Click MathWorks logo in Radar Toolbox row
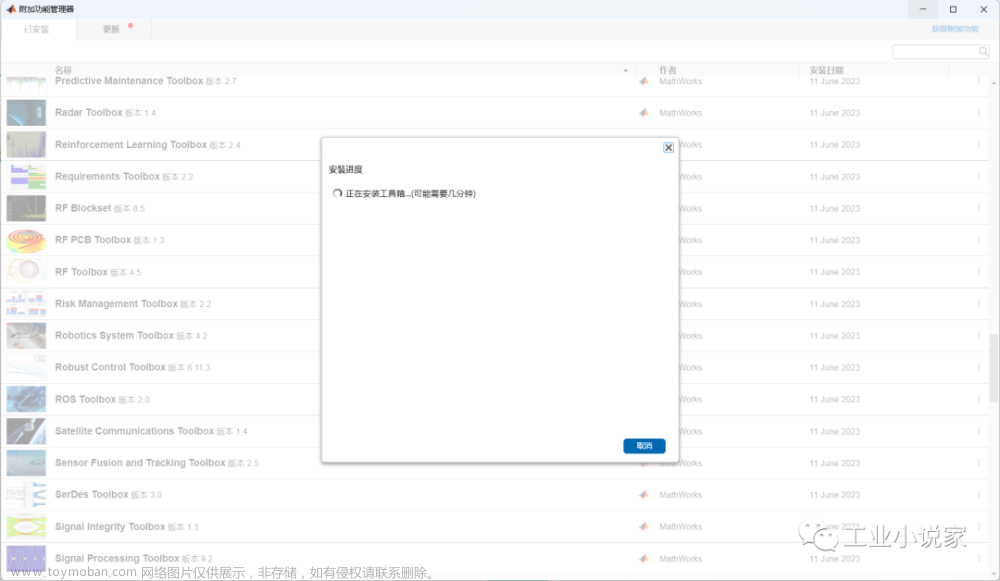1000x581 pixels. coord(643,113)
